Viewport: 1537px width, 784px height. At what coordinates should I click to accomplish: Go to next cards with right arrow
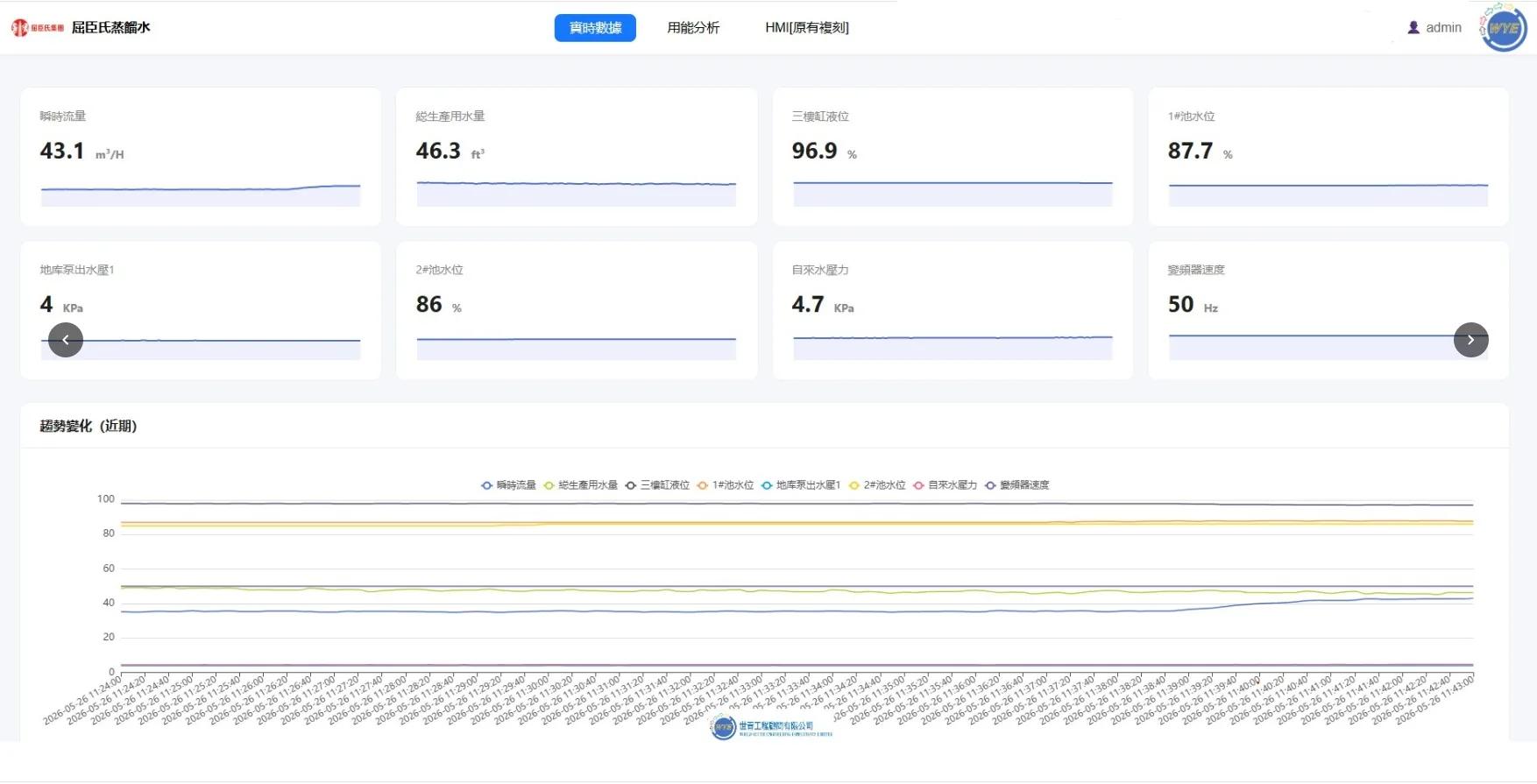1470,340
